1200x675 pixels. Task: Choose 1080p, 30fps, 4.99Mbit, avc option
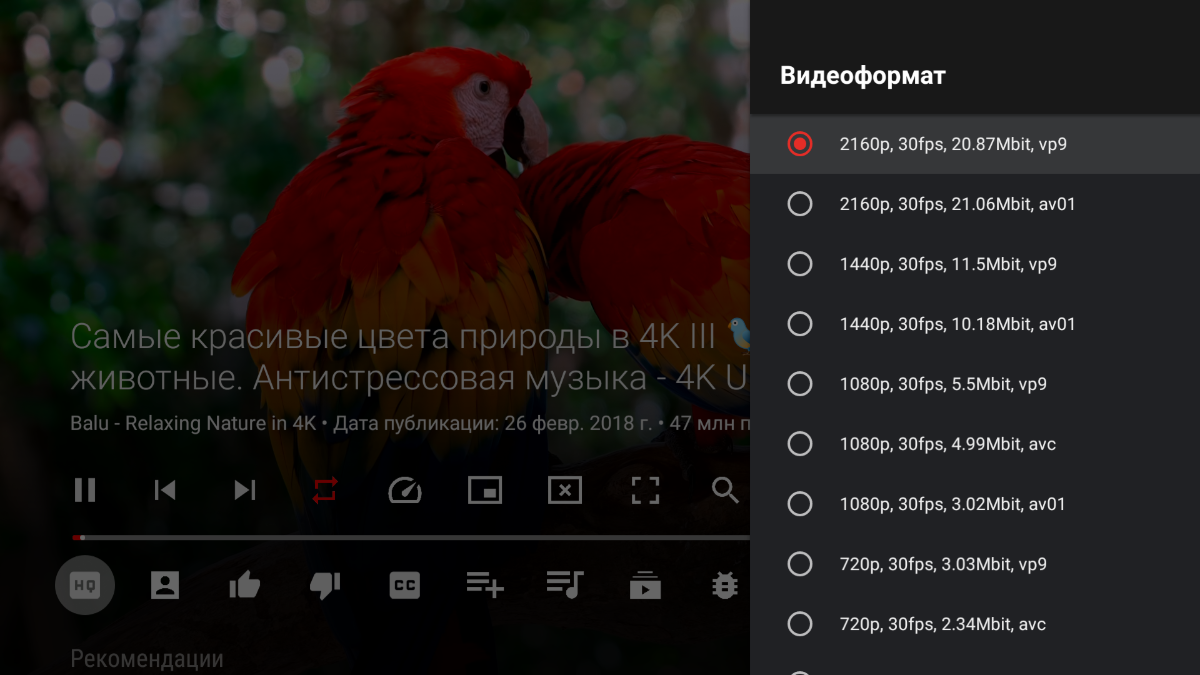975,444
